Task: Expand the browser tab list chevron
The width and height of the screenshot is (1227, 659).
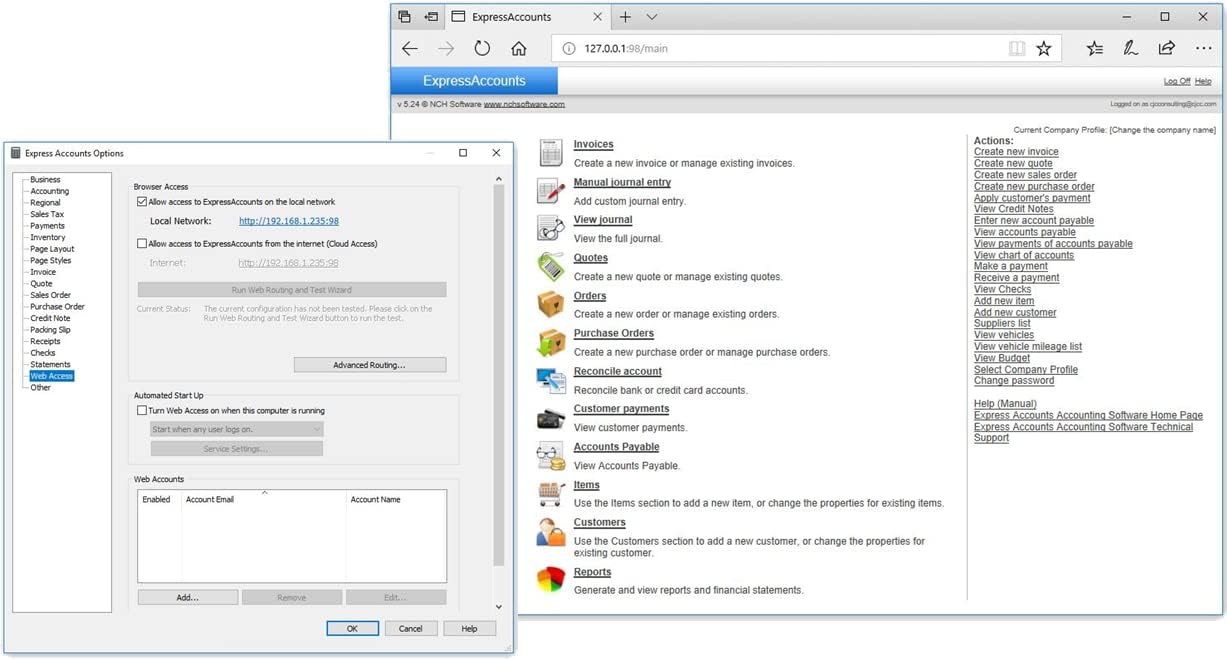Action: [652, 17]
